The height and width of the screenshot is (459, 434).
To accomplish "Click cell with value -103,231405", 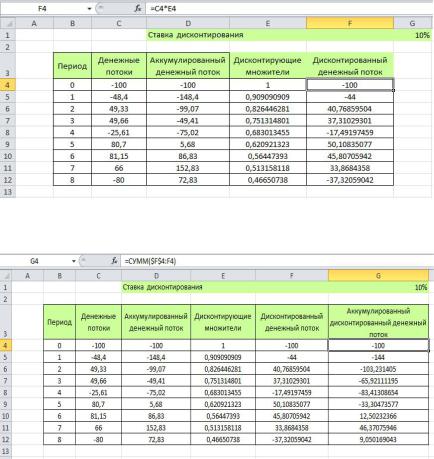I will (378, 369).
